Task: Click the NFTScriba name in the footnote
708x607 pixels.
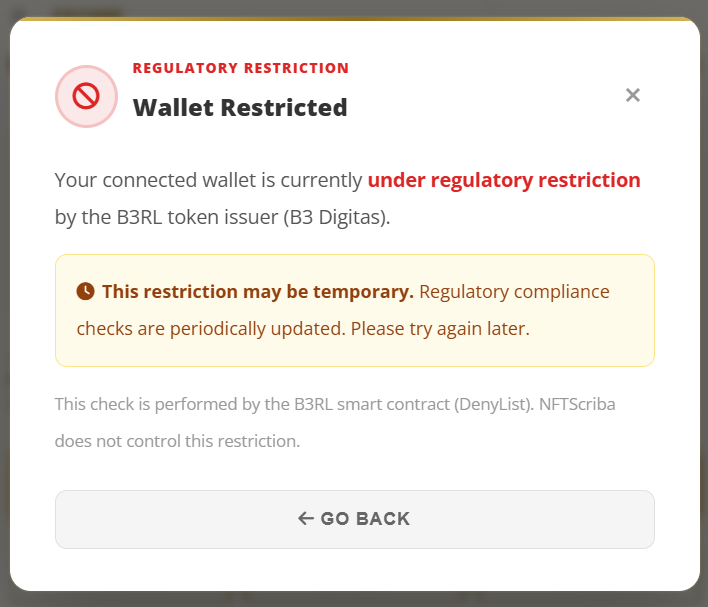Action: (x=577, y=404)
